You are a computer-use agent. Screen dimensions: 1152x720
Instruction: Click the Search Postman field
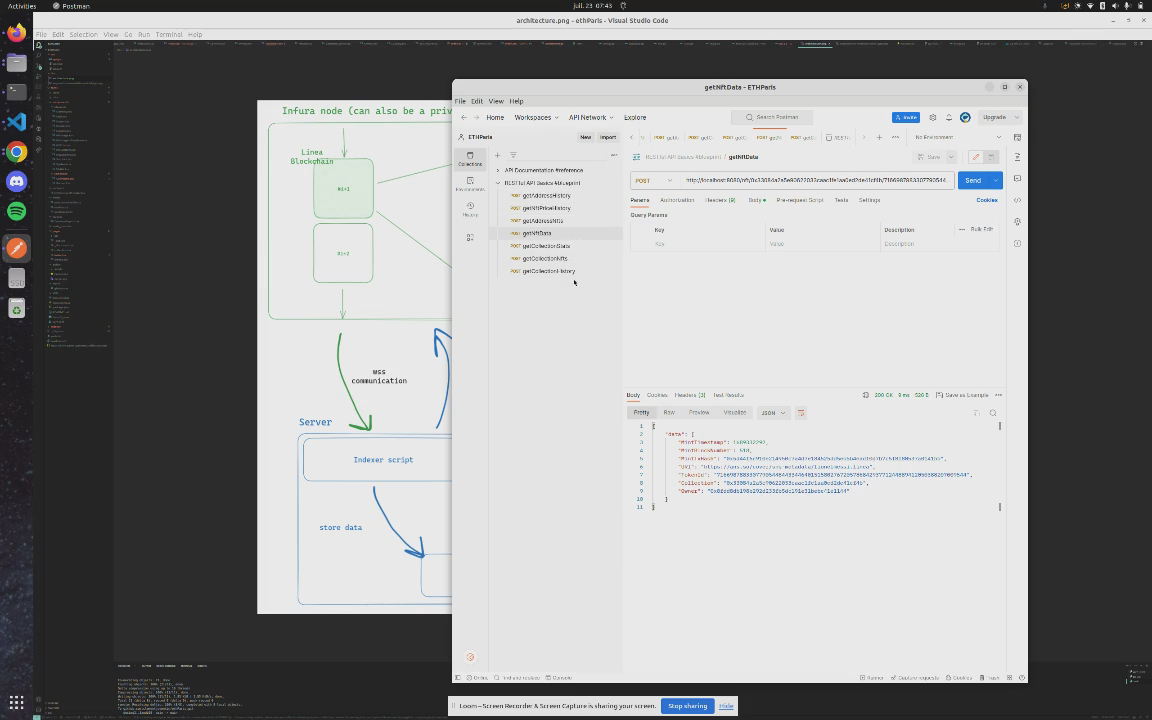771,118
